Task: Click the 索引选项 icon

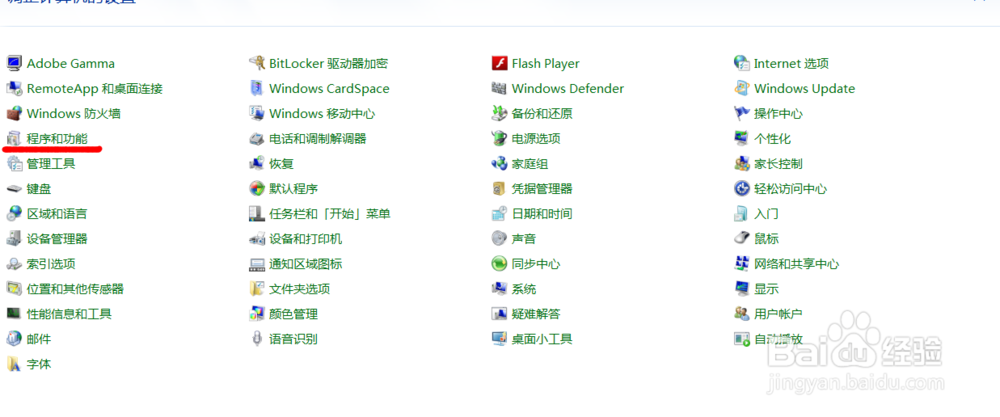Action: [14, 263]
